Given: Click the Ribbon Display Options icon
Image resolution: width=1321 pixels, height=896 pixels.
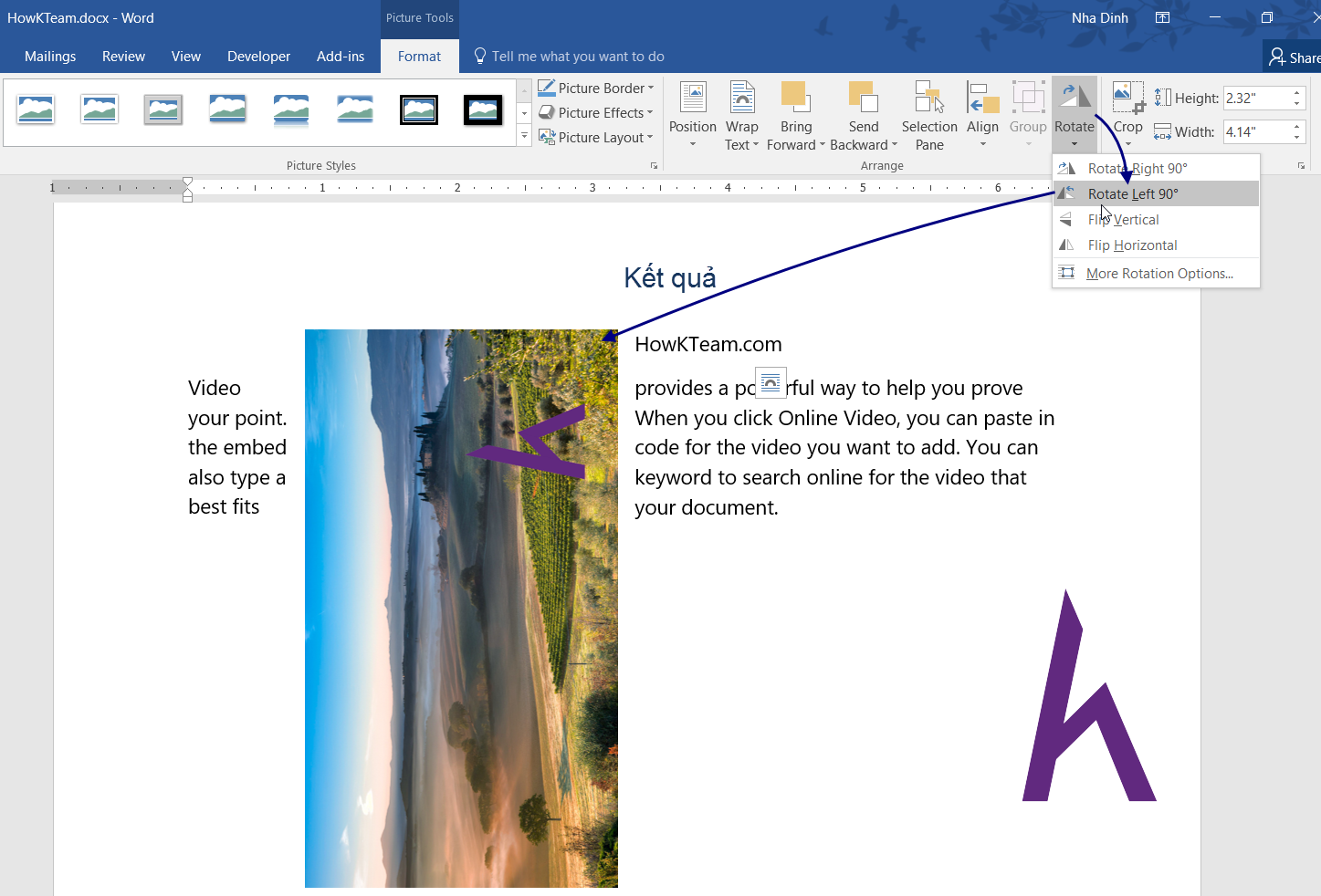Looking at the screenshot, I should coord(1162,17).
